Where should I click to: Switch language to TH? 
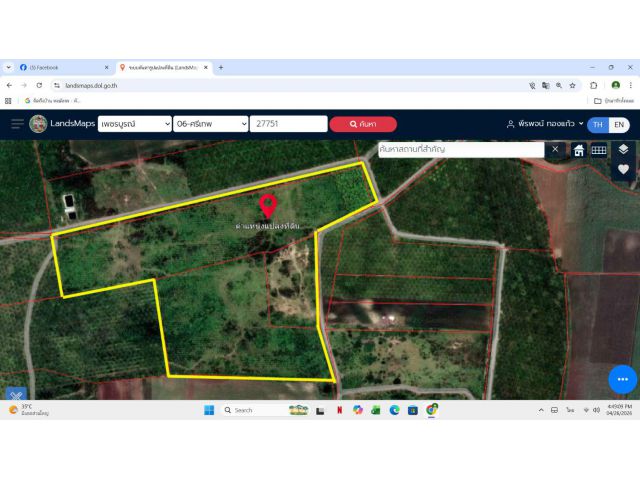pos(598,124)
